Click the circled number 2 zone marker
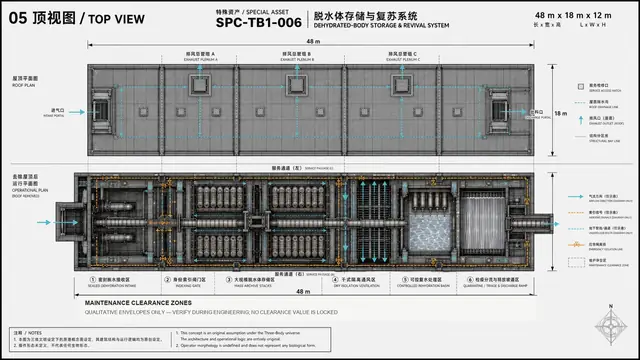Image resolution: width=640 pixels, height=360 pixels. [x=167, y=280]
